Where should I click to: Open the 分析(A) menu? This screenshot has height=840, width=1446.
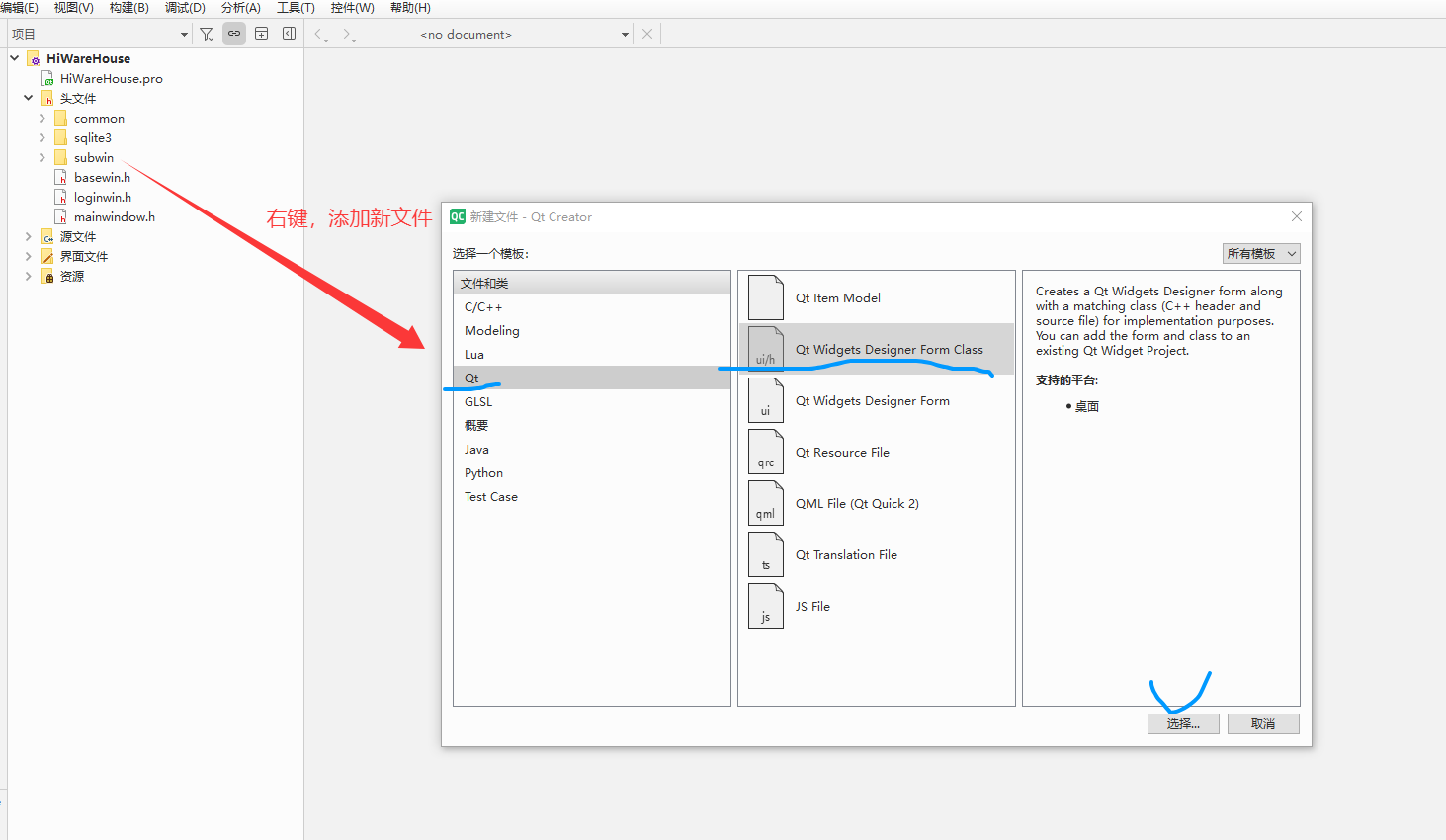pyautogui.click(x=241, y=8)
